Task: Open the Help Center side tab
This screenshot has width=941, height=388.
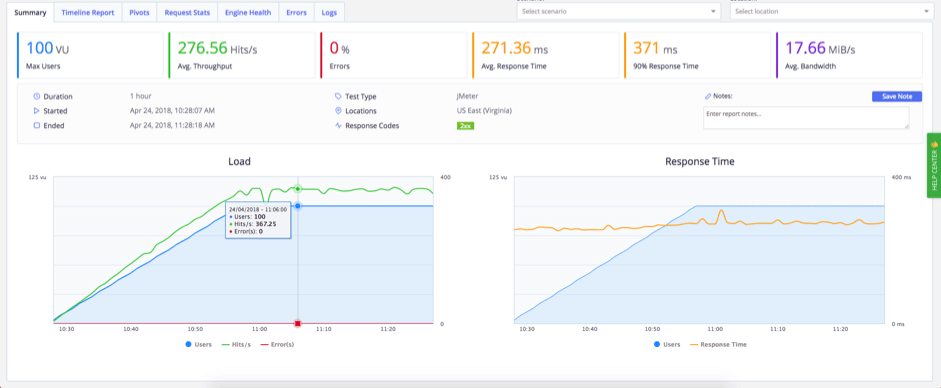Action: [934, 165]
